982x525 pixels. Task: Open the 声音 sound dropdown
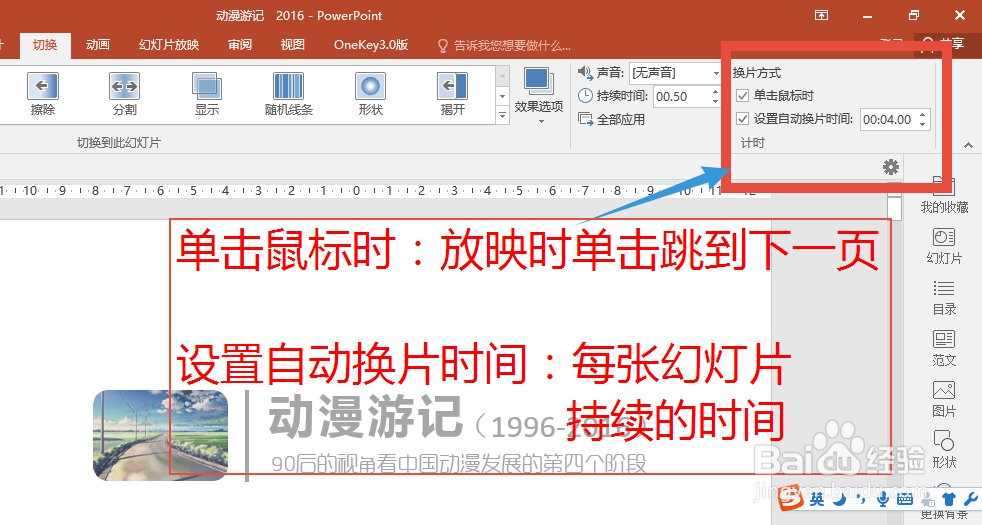coord(716,73)
